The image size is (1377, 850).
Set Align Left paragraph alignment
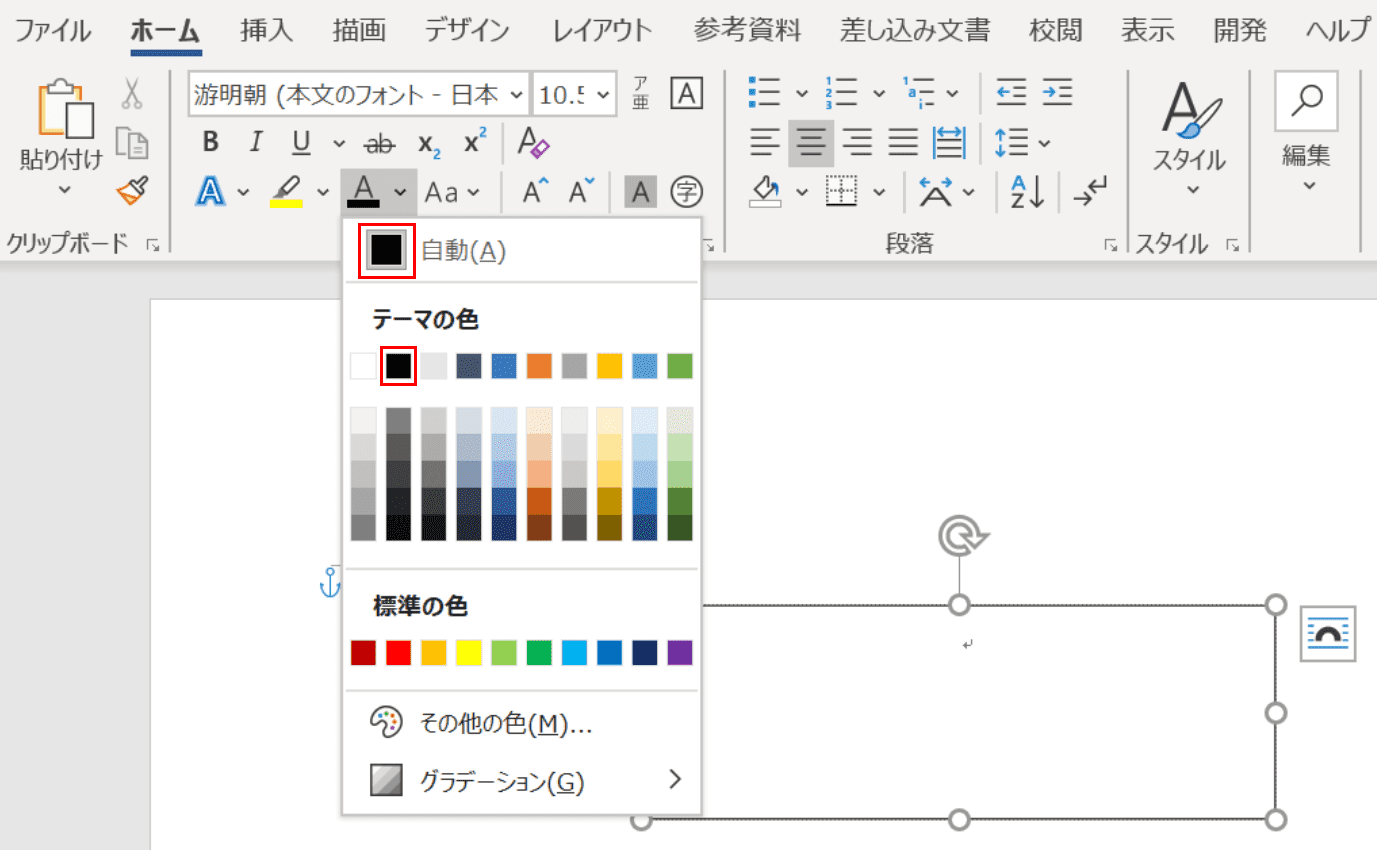pyautogui.click(x=766, y=143)
